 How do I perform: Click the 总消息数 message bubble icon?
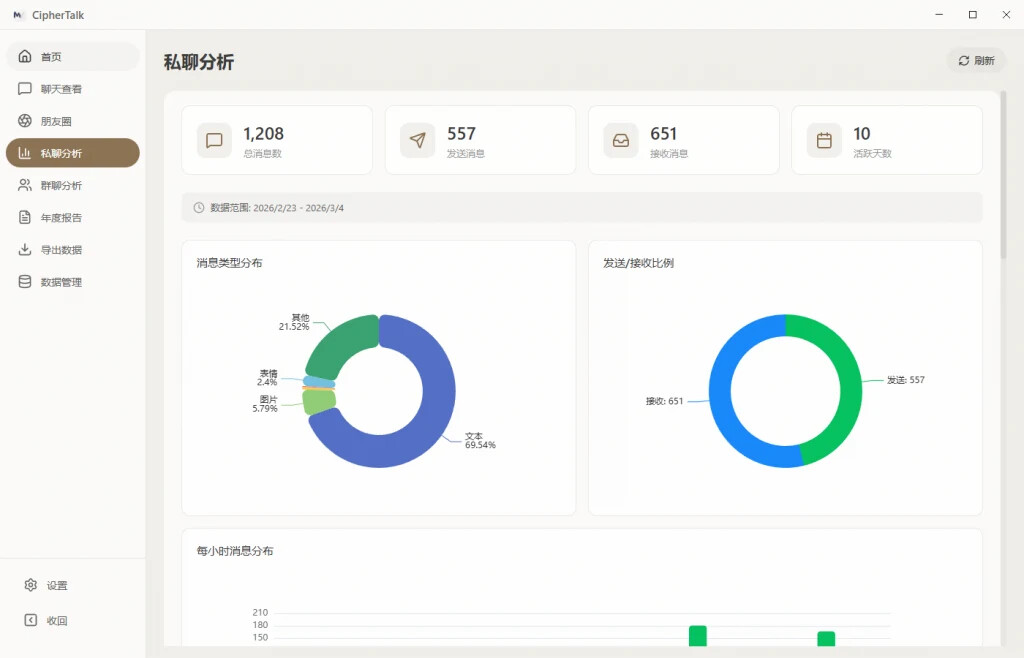pyautogui.click(x=213, y=140)
